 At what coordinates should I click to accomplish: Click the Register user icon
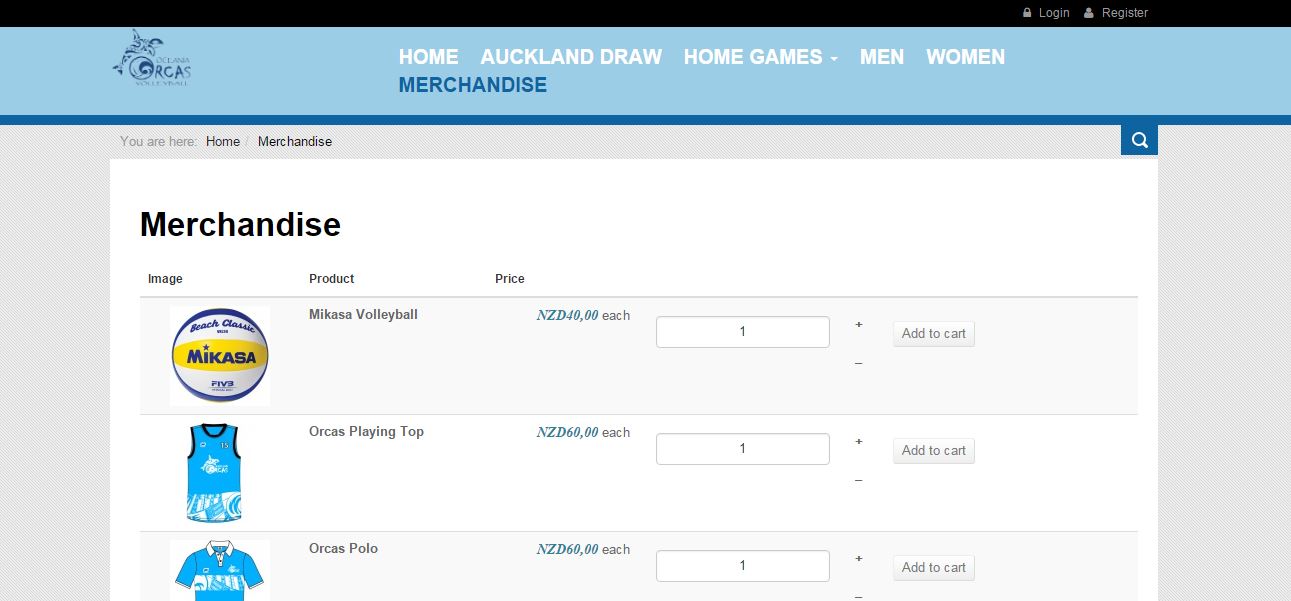pyautogui.click(x=1089, y=13)
